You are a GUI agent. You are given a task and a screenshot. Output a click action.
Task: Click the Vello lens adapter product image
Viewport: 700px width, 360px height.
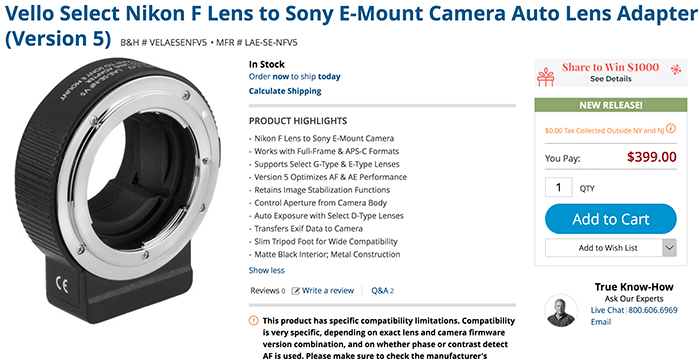118,190
